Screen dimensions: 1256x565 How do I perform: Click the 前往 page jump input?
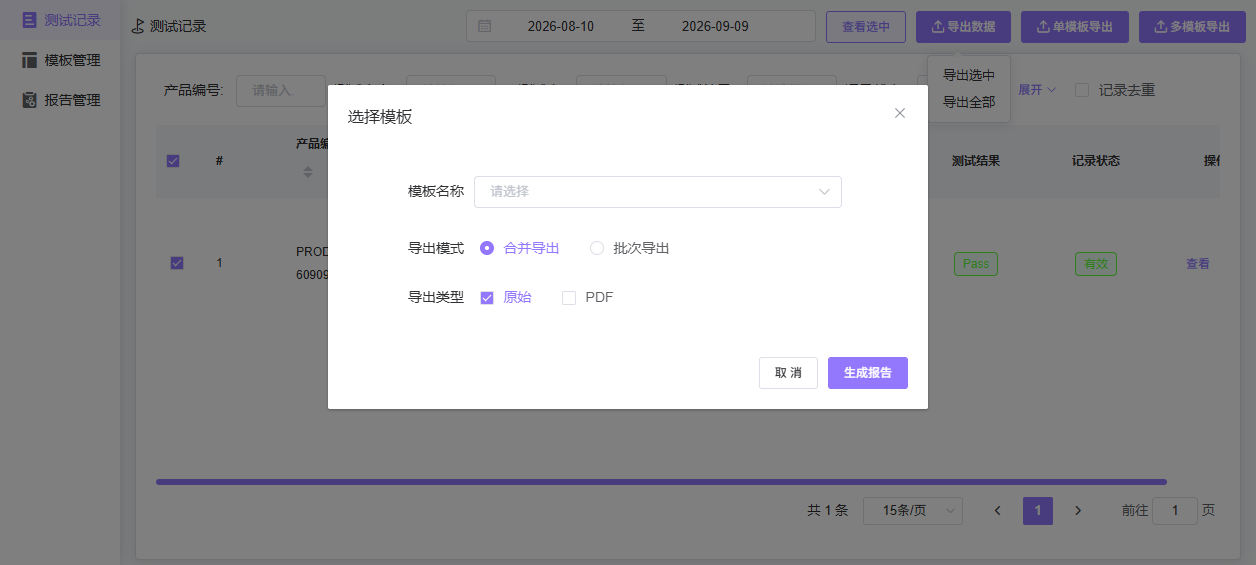(1175, 511)
